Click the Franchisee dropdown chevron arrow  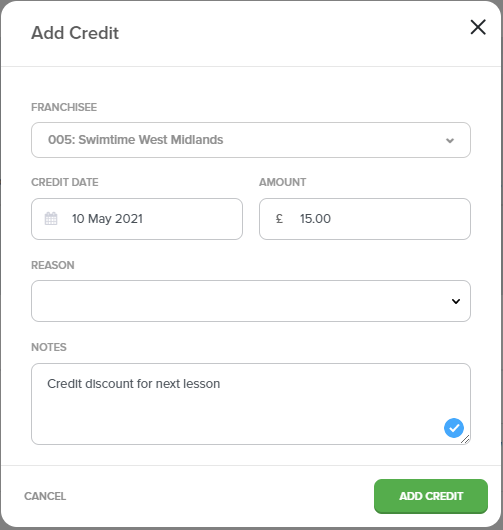450,140
